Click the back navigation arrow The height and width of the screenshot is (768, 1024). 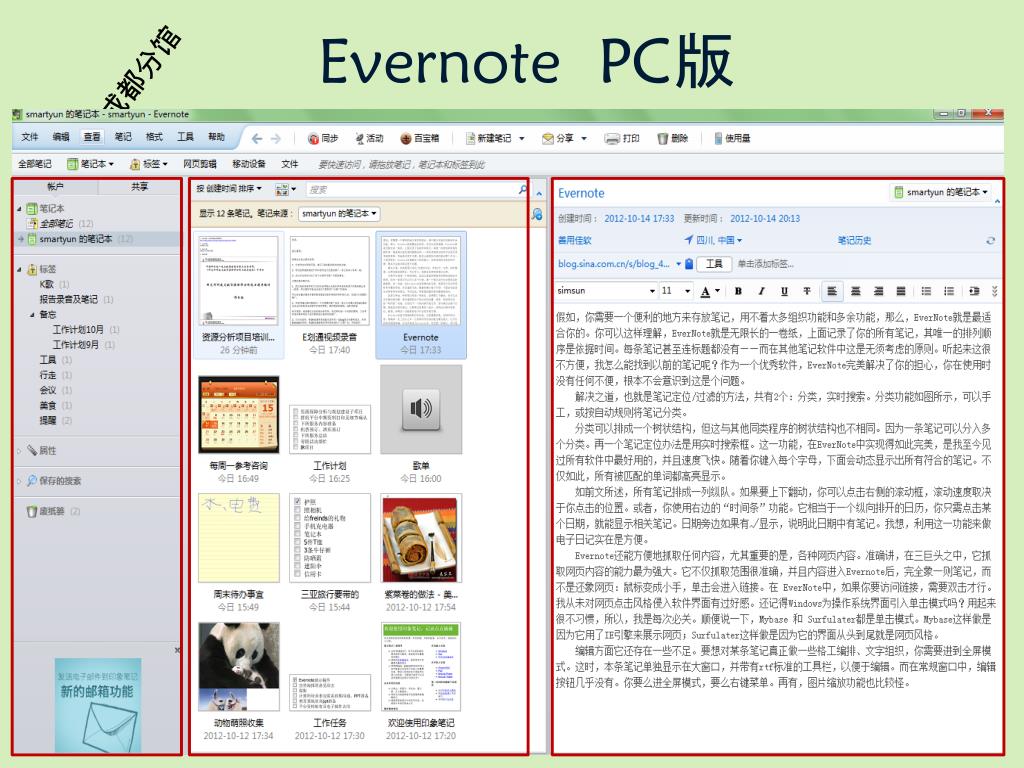[257, 138]
